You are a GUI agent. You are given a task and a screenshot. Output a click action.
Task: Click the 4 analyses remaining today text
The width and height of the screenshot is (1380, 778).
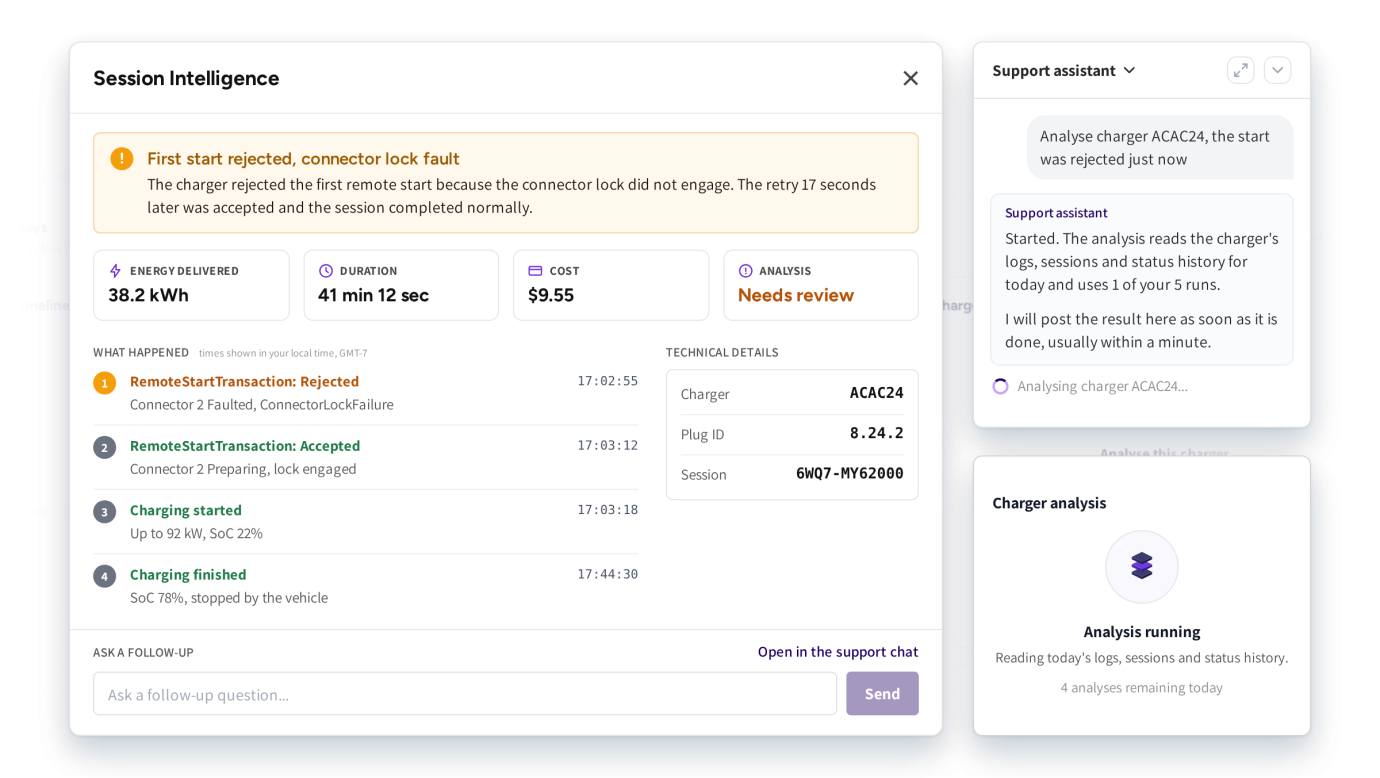(x=1142, y=687)
